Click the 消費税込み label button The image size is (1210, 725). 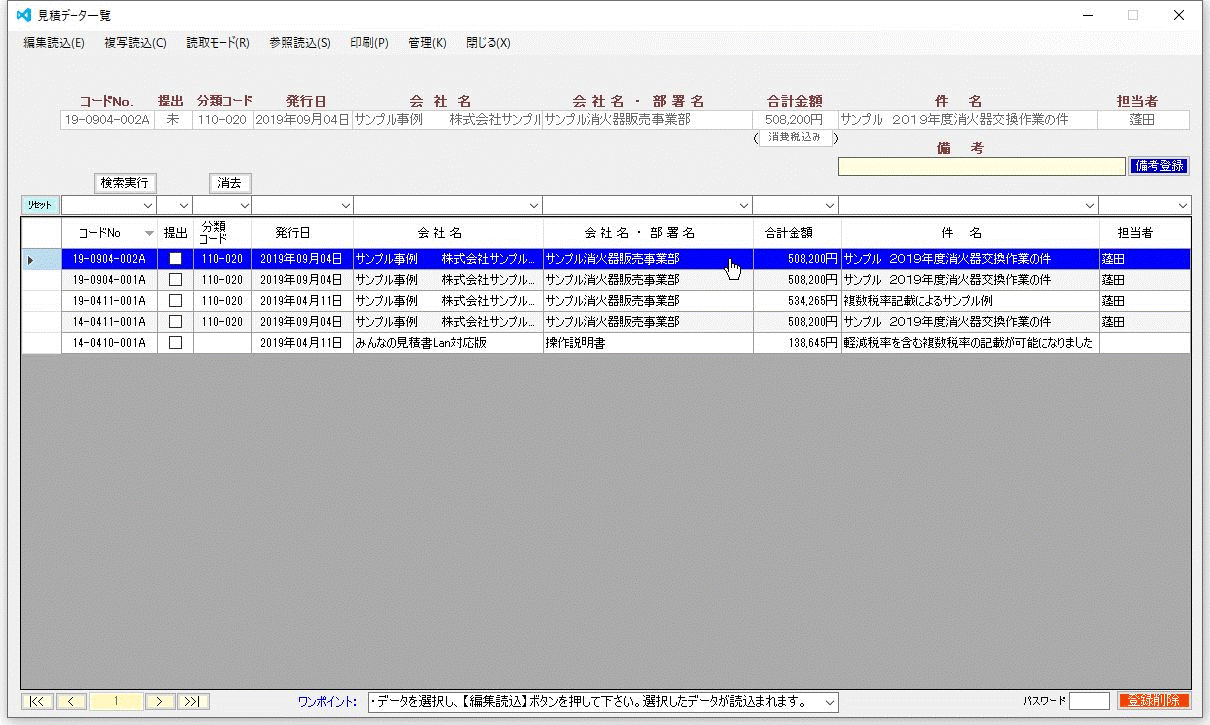click(x=794, y=138)
